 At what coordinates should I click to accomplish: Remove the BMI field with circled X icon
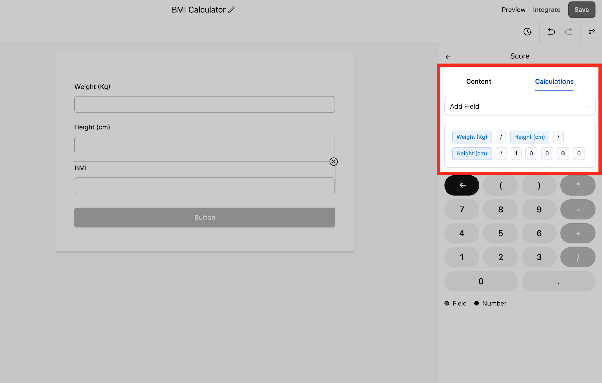click(334, 162)
